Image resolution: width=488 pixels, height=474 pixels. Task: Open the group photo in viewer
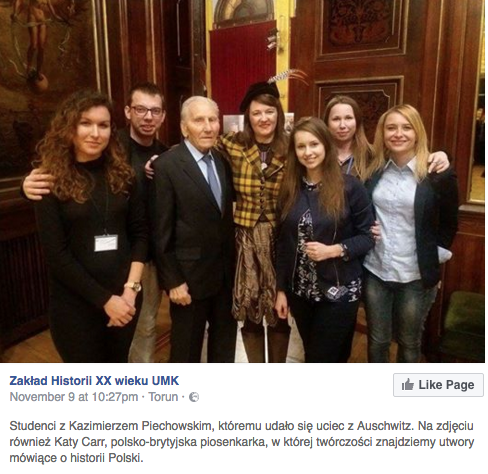point(243,181)
